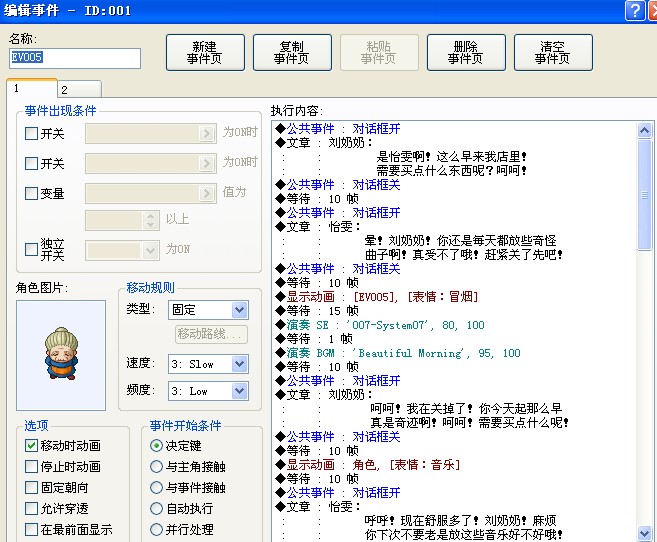The height and width of the screenshot is (542, 657).
Task: Expand the 速度 speed dropdown
Action: 239,364
